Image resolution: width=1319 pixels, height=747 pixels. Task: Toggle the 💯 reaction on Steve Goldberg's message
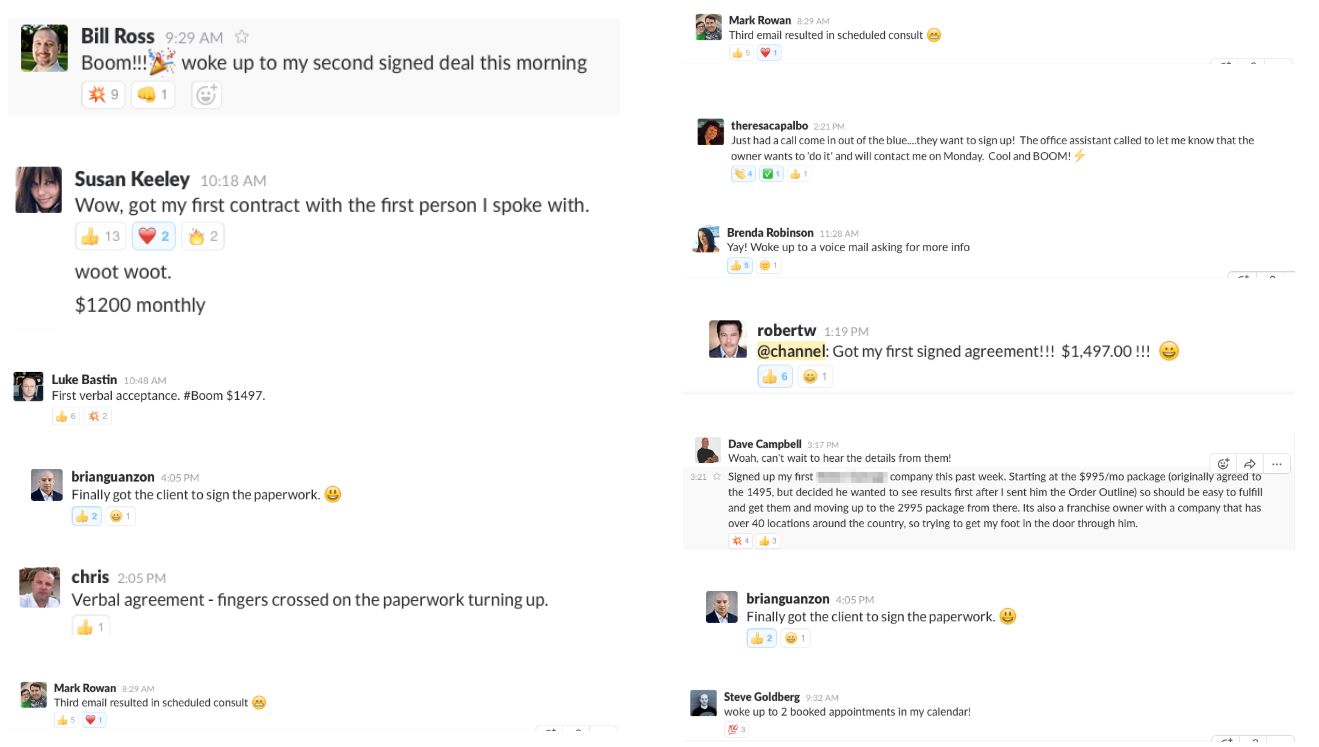click(x=735, y=730)
